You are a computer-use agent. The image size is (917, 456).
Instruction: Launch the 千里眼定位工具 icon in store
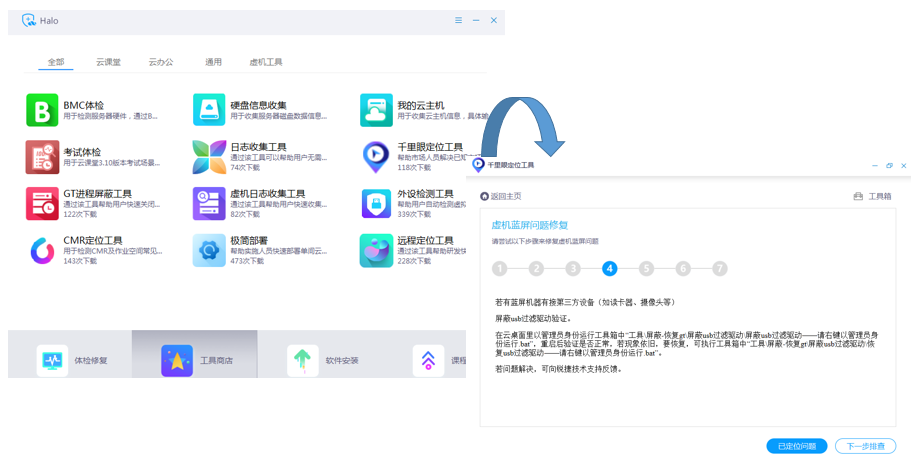(x=376, y=157)
